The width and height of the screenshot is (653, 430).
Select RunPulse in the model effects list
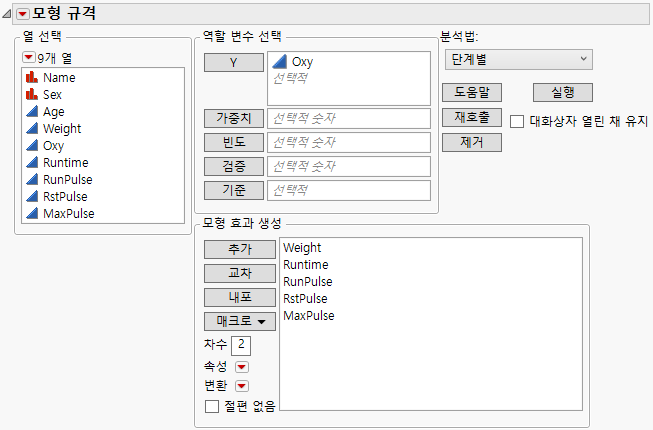click(308, 282)
